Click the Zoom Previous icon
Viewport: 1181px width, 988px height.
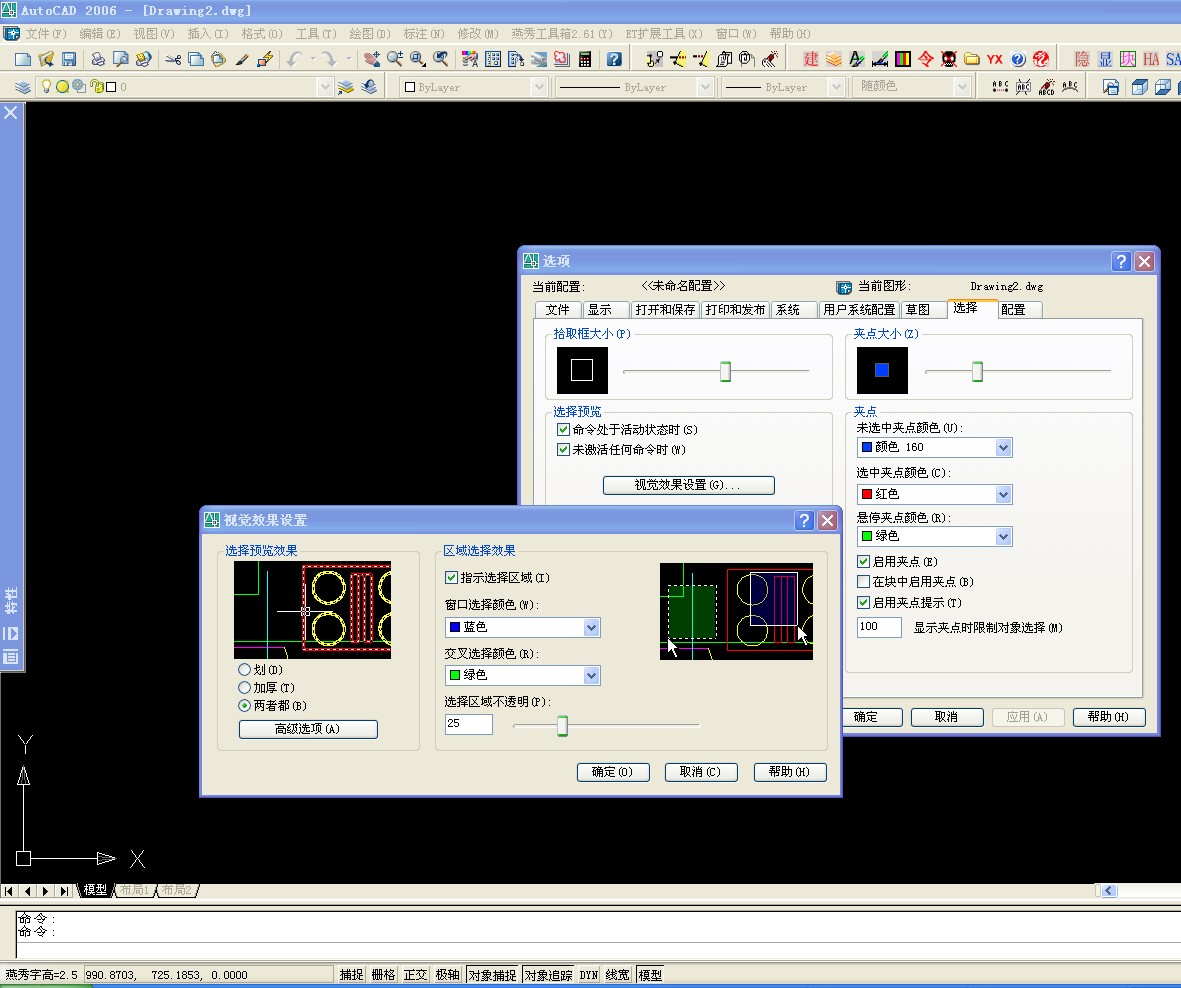point(441,59)
